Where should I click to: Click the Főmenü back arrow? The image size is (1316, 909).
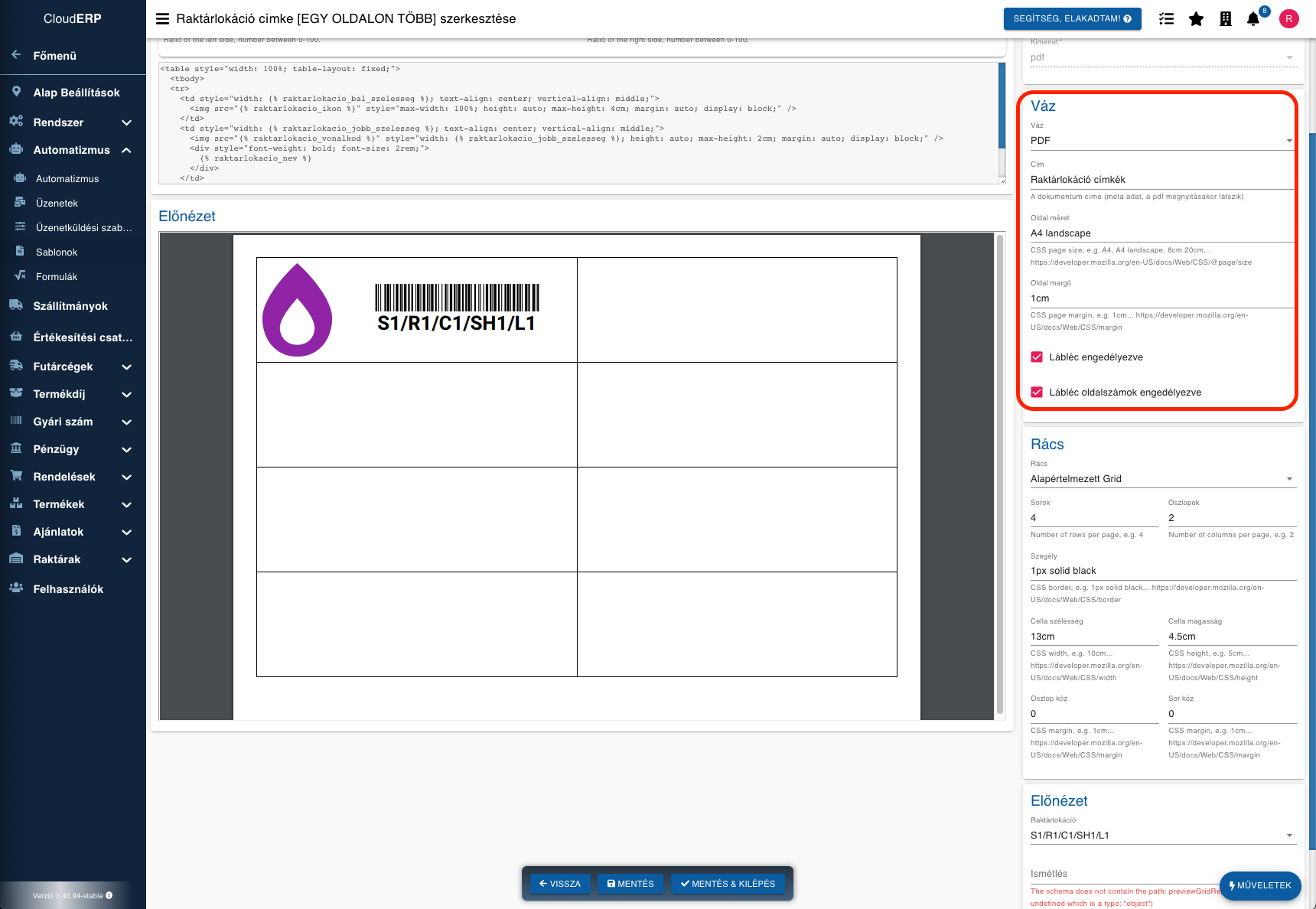pyautogui.click(x=16, y=55)
